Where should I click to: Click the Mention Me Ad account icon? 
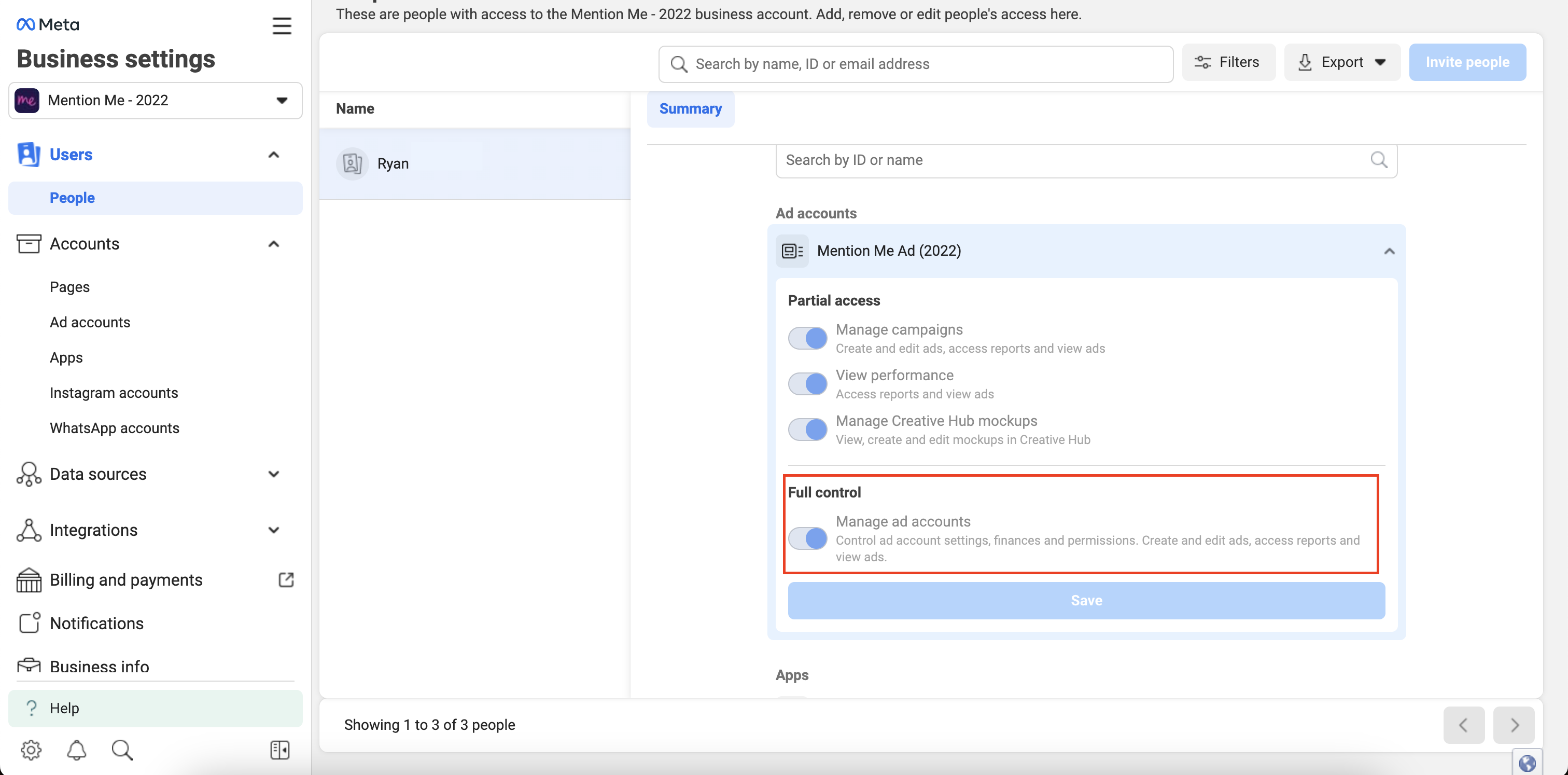pos(792,251)
